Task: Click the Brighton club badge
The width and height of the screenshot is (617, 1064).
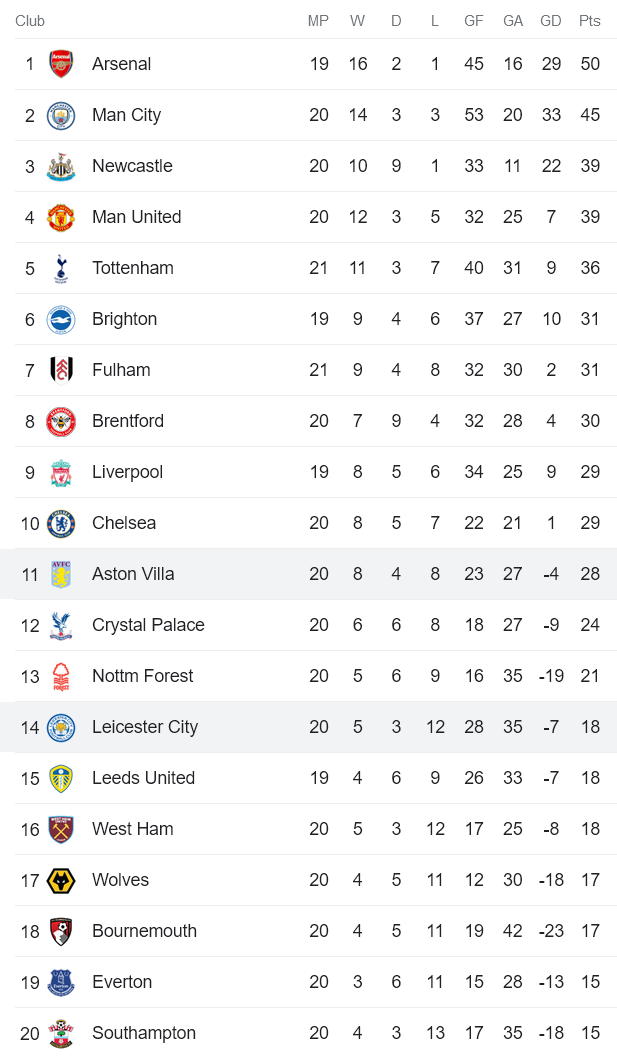Action: (x=61, y=319)
